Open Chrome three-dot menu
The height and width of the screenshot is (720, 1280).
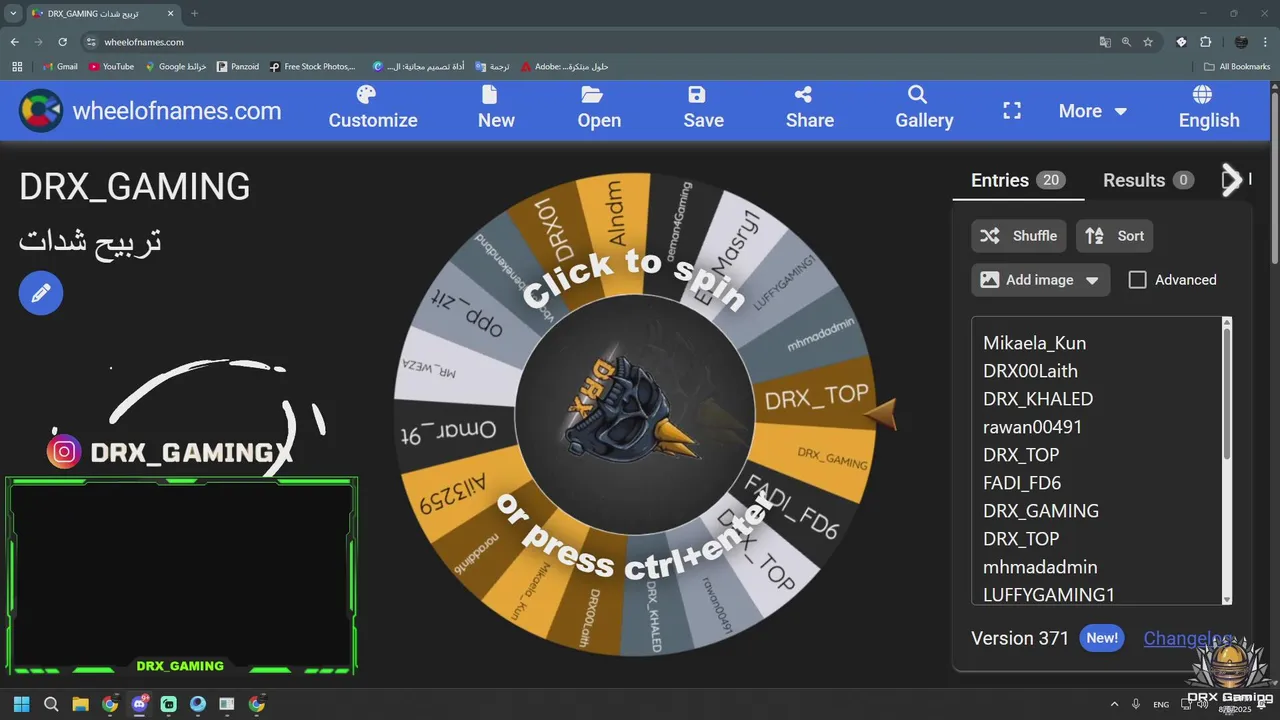(x=1265, y=42)
